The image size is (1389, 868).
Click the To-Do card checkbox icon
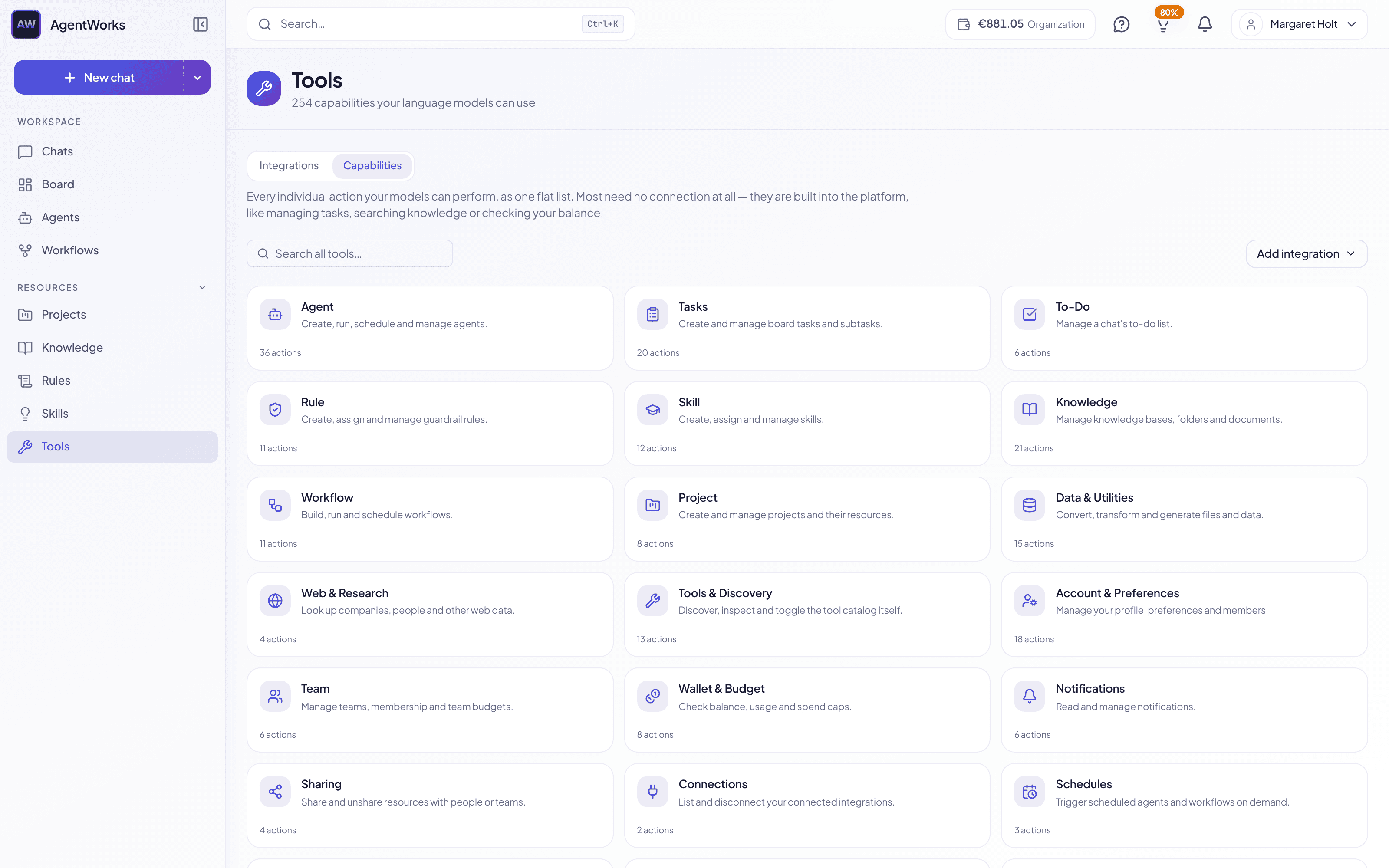[x=1030, y=314]
